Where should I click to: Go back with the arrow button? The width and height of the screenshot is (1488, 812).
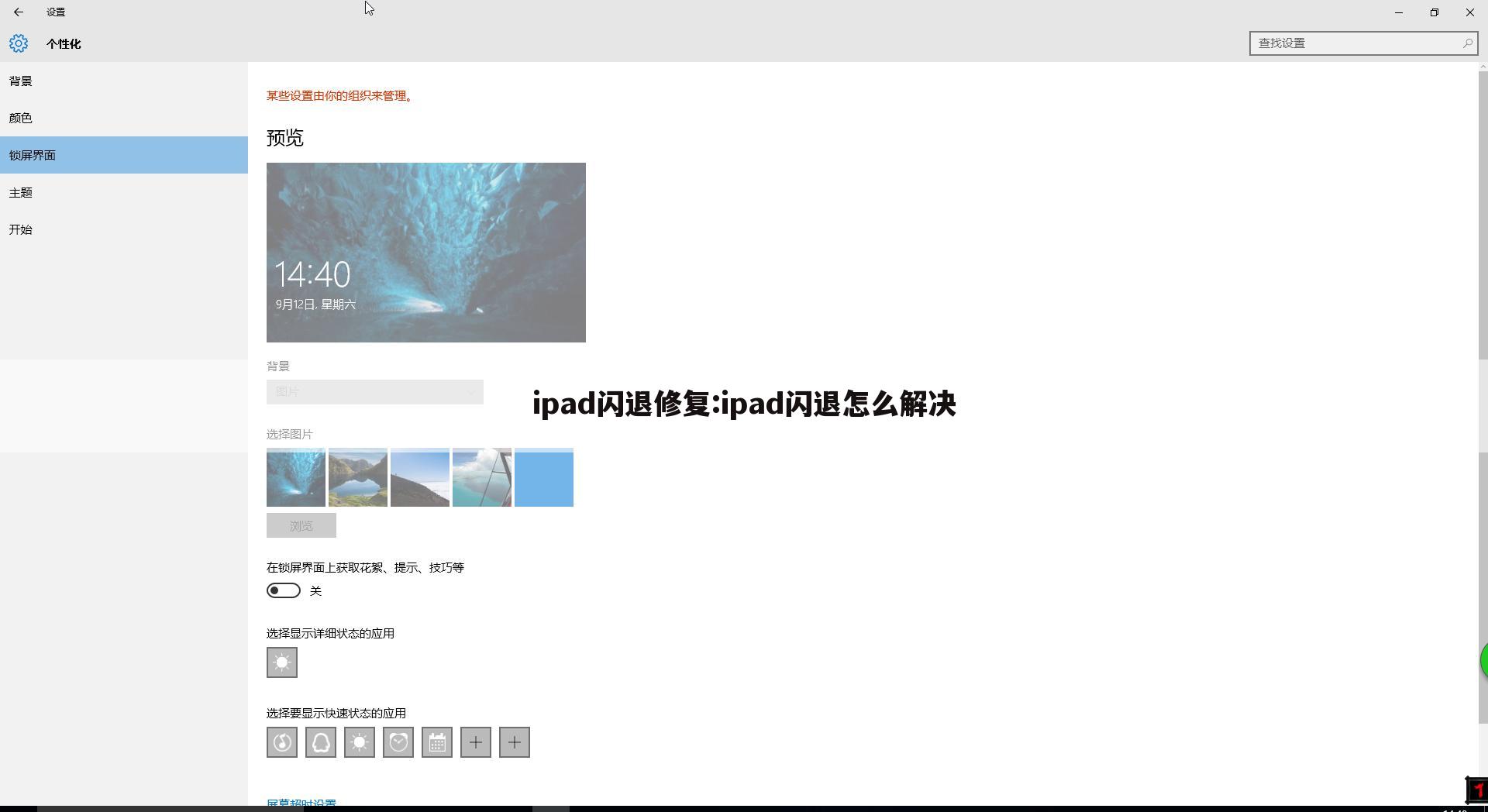point(19,12)
